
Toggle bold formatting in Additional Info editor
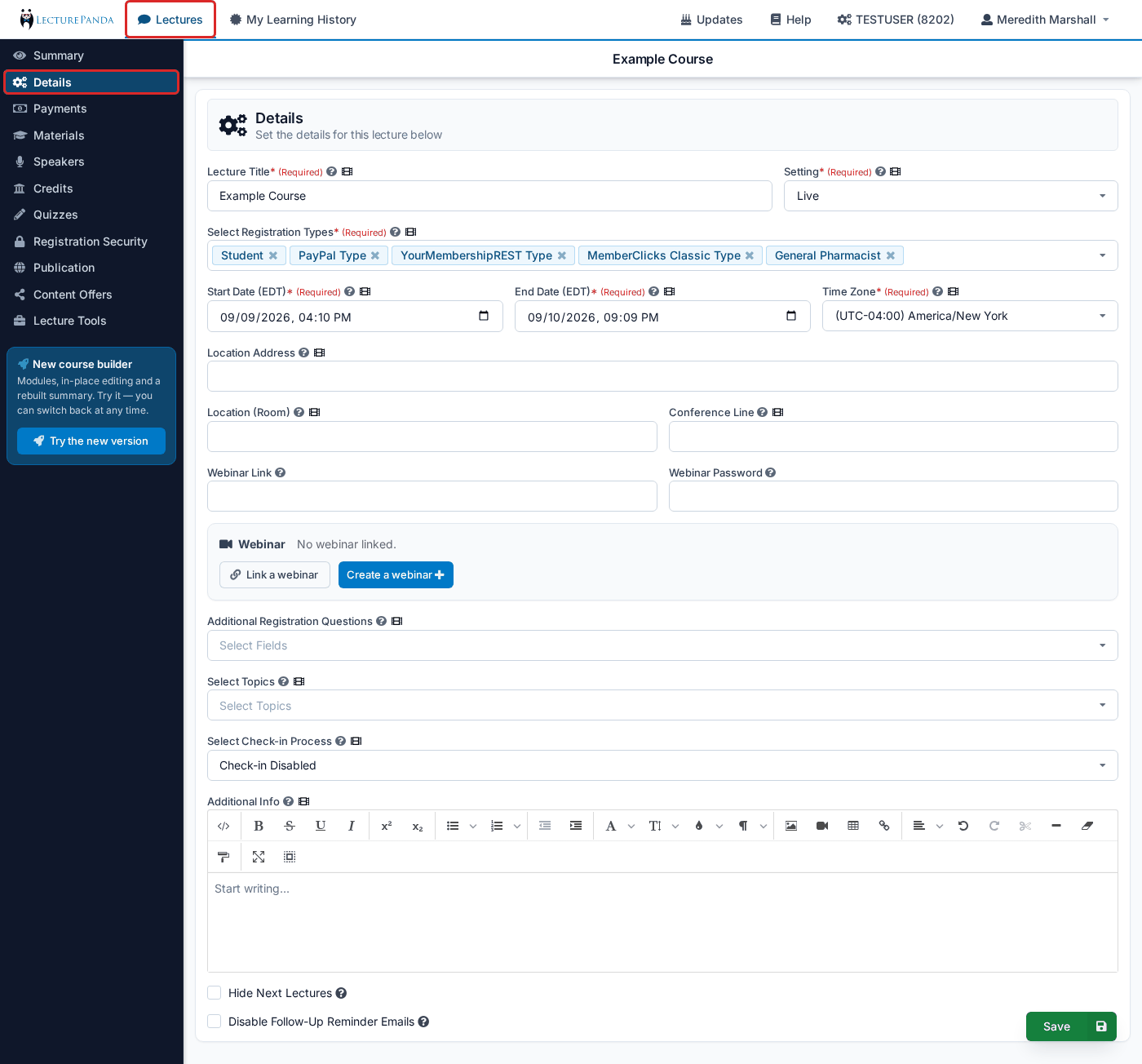(x=259, y=826)
